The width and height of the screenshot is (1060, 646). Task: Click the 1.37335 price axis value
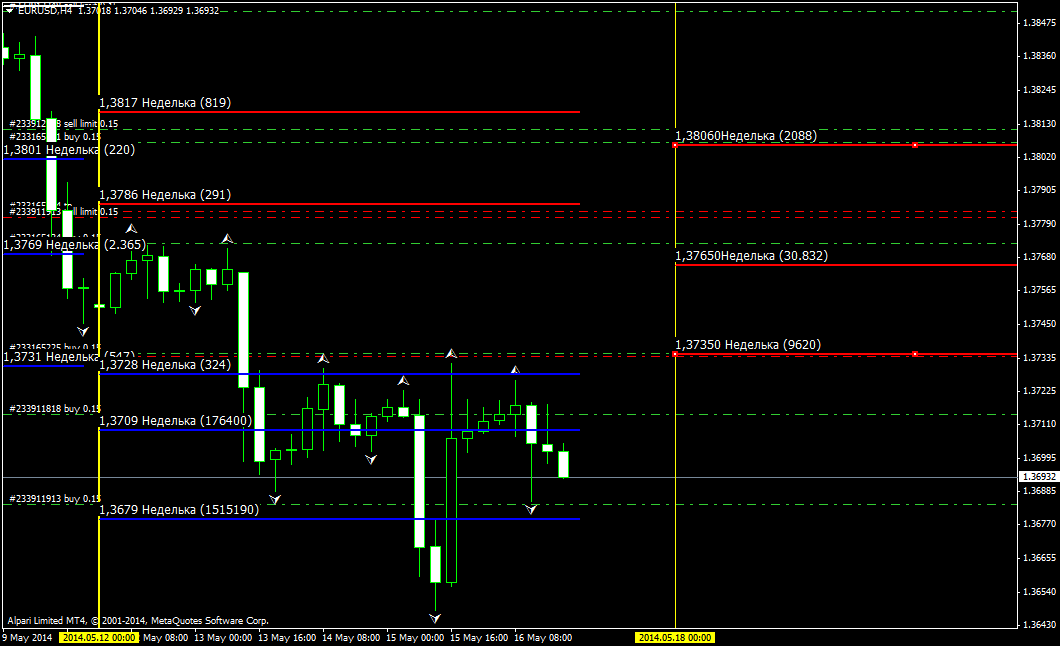point(1040,357)
